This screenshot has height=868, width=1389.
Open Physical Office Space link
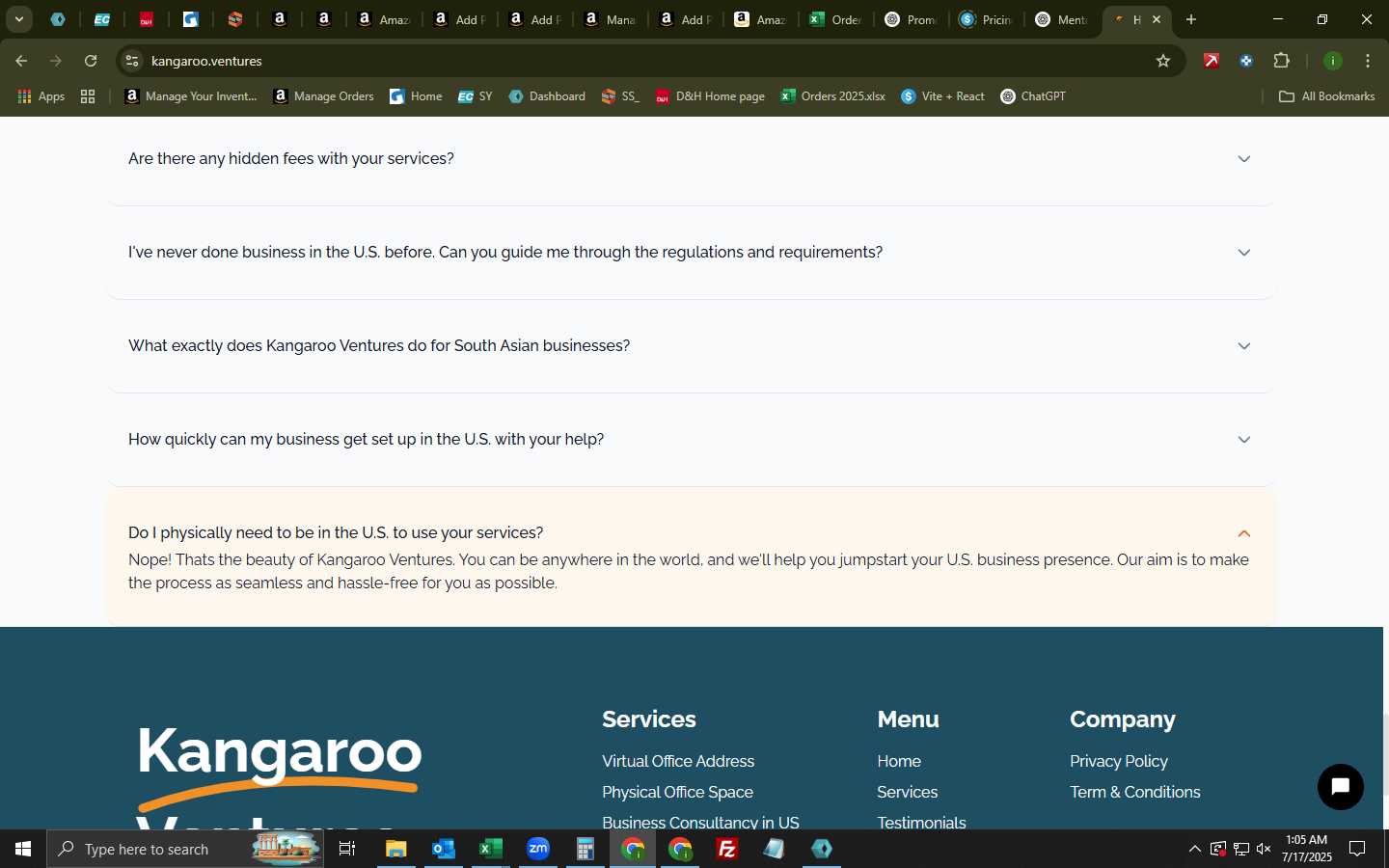click(x=677, y=792)
